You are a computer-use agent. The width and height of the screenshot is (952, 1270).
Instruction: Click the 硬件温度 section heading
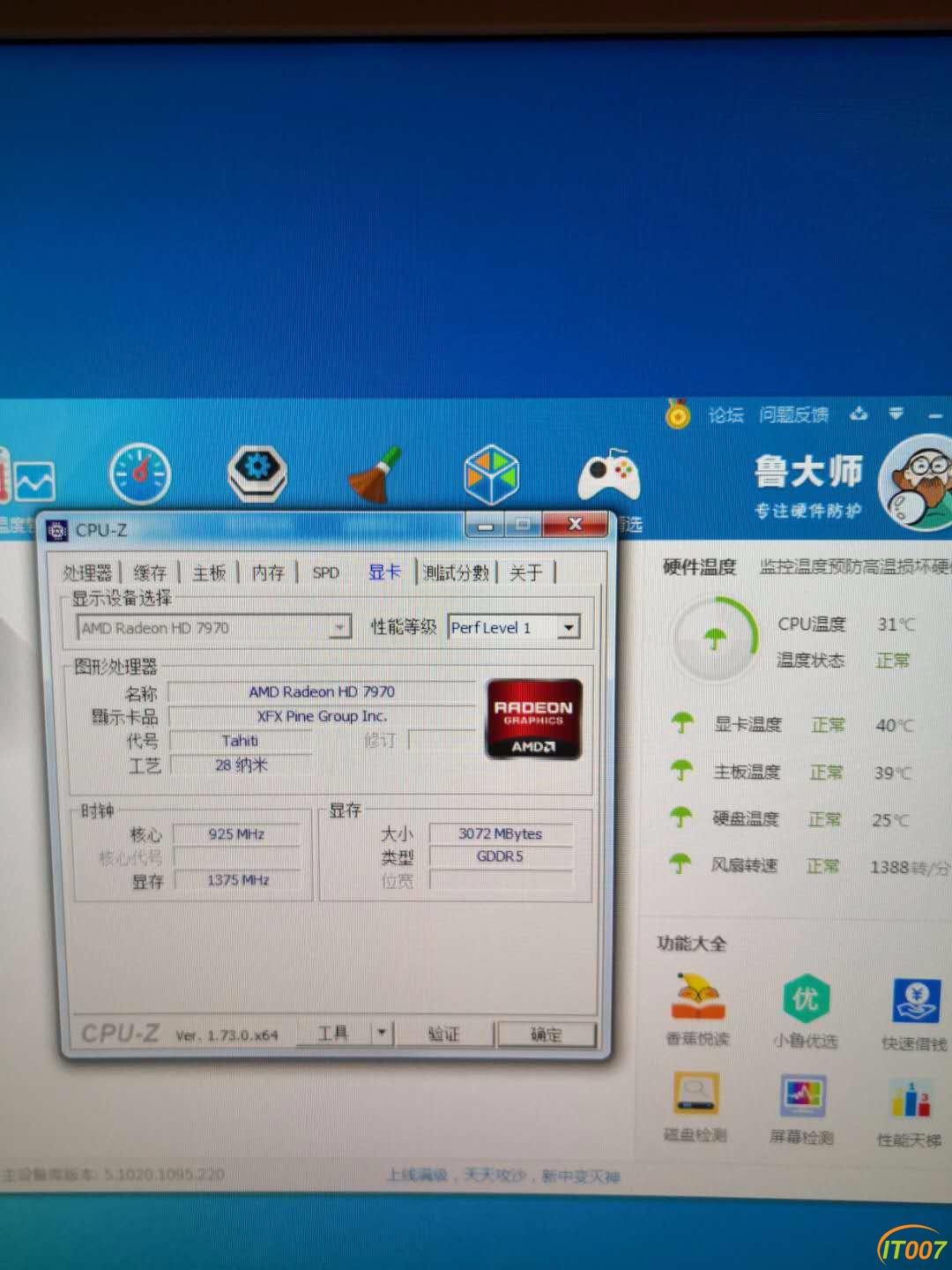tap(699, 567)
